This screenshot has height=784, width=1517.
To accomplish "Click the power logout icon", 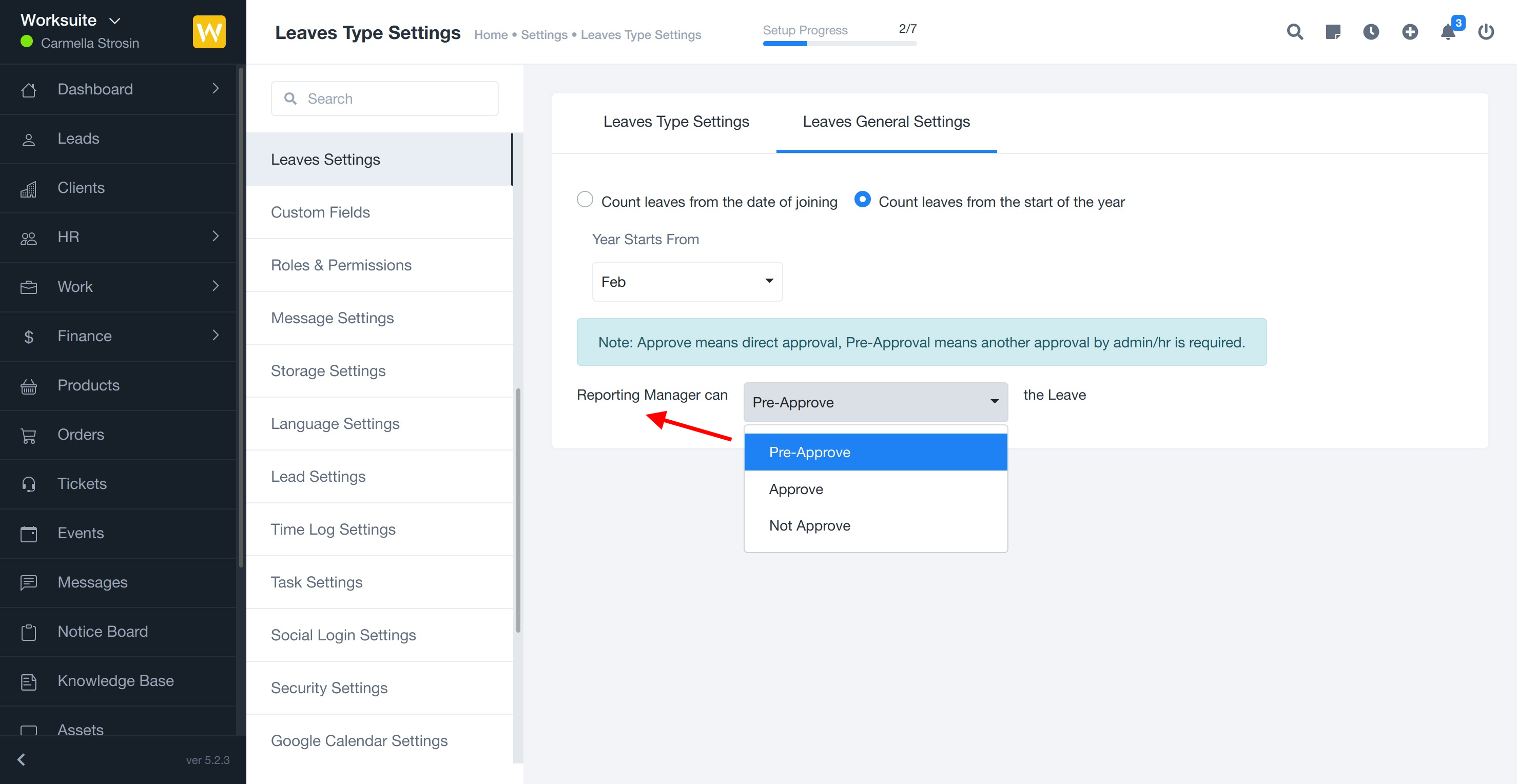I will click(x=1486, y=32).
